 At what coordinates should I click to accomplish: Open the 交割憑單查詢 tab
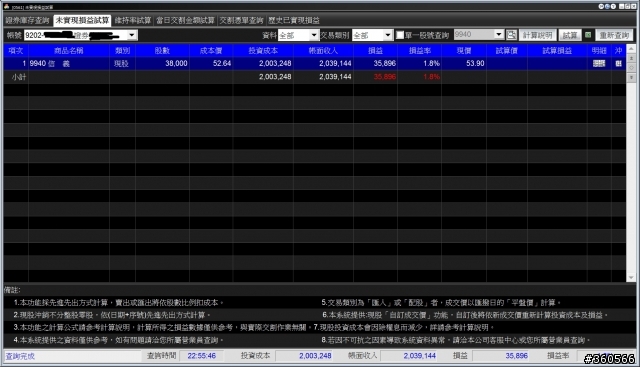click(242, 20)
